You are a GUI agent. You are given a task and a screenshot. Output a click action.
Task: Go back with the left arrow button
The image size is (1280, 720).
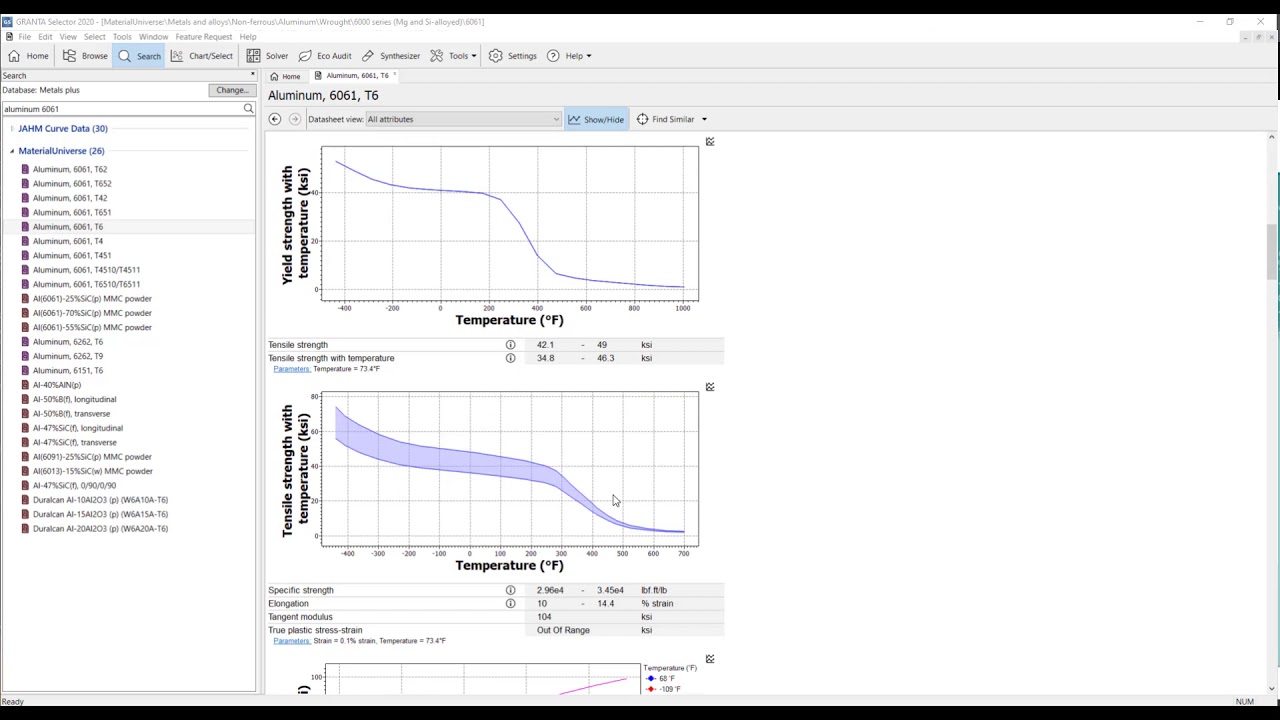point(275,119)
